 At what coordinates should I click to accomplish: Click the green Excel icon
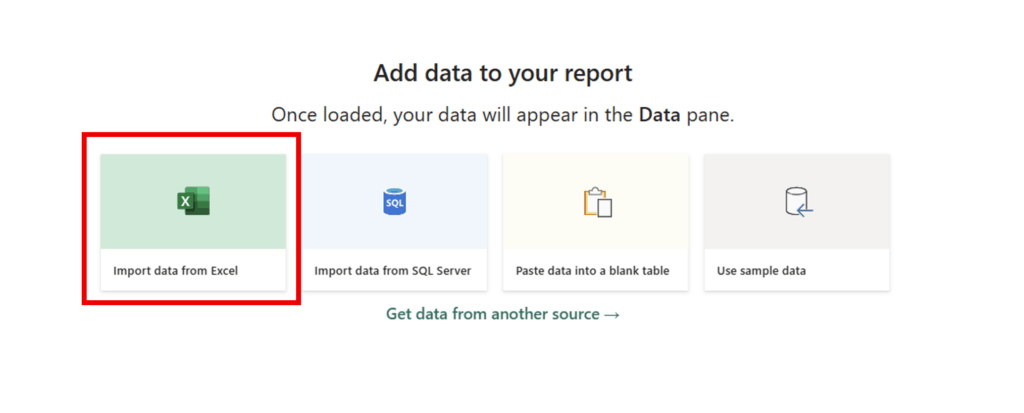click(193, 201)
